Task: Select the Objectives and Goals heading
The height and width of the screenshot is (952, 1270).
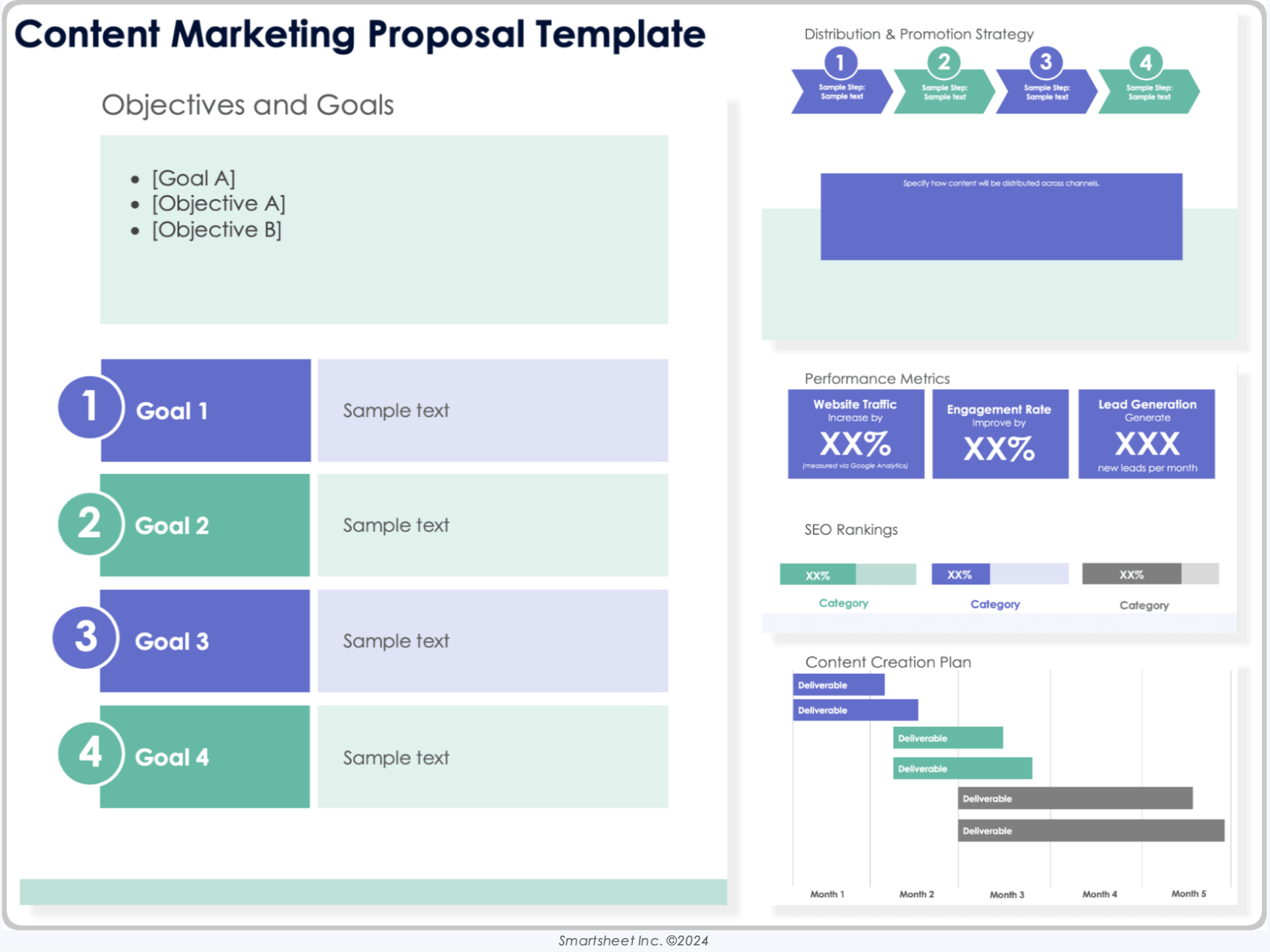Action: pyautogui.click(x=247, y=105)
